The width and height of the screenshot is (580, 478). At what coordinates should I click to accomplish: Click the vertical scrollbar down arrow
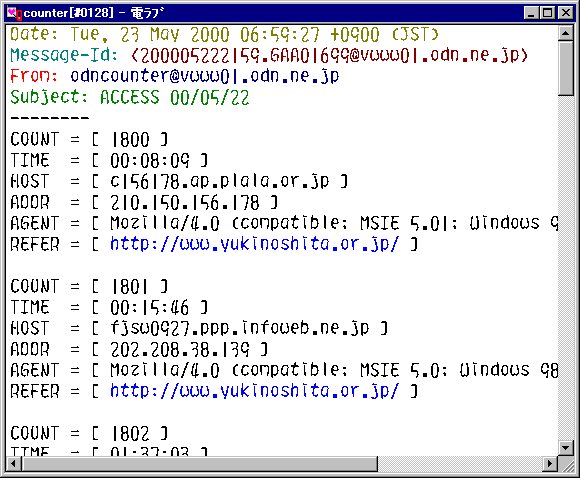pos(566,448)
